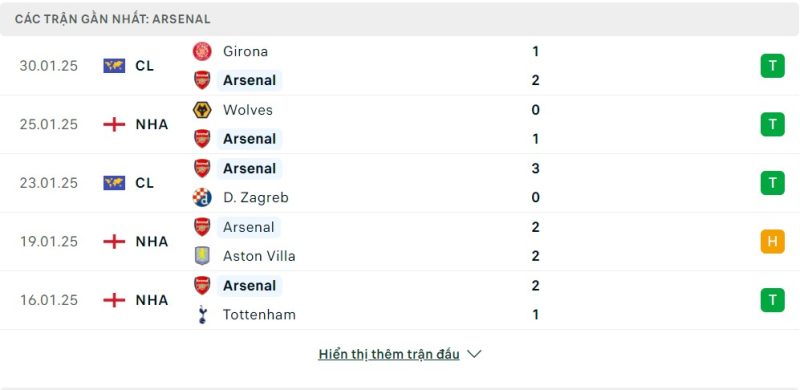Open the D. Zagreb team name
Image resolution: width=800 pixels, height=390 pixels.
click(256, 198)
